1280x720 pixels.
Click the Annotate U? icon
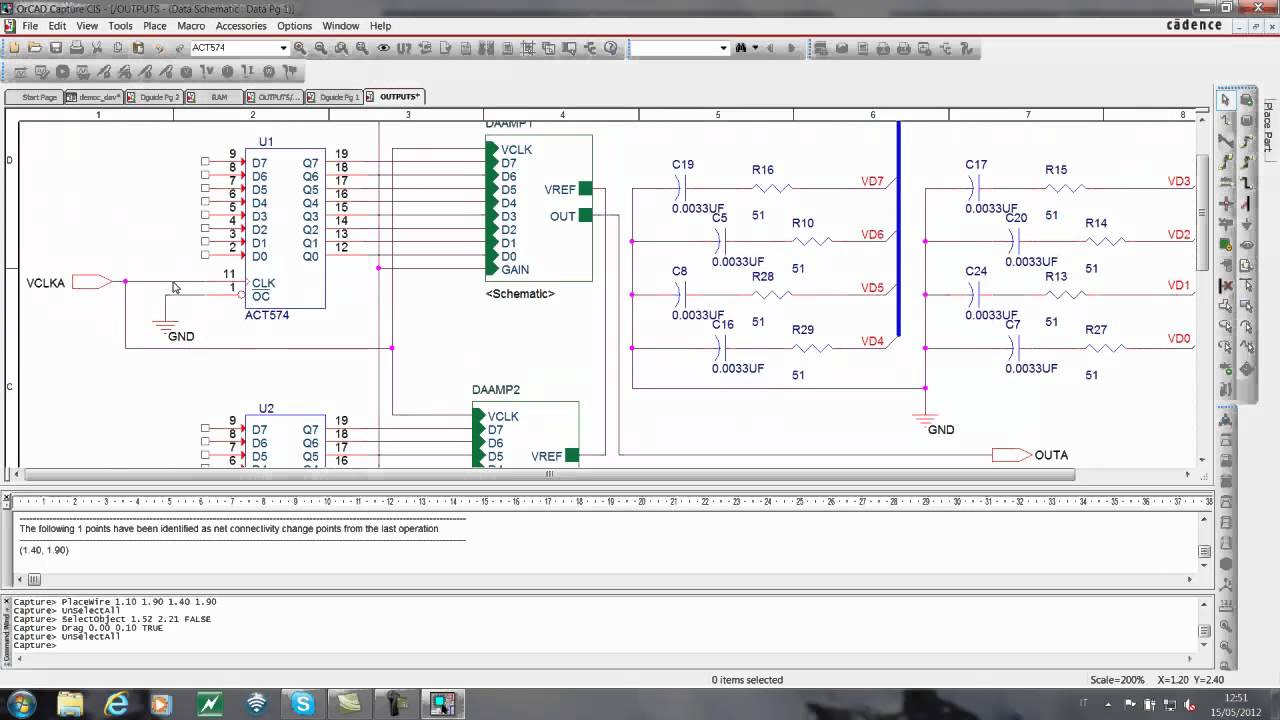click(x=404, y=47)
